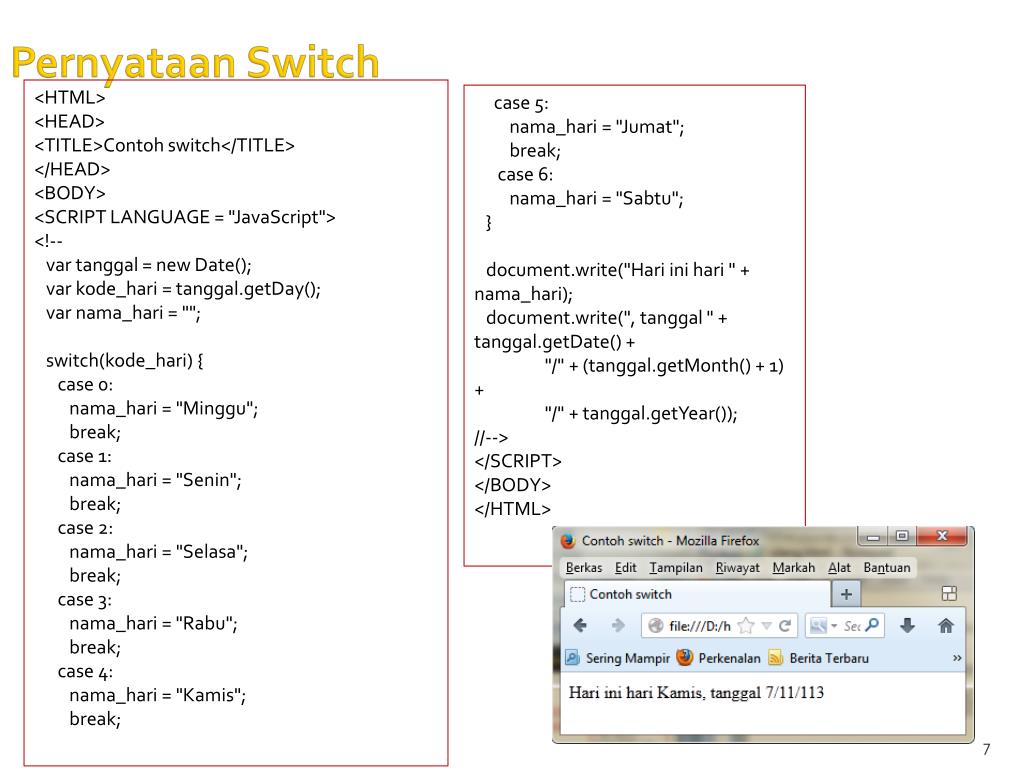Click the line "switch(kode_hari) {"
Screen dimensions: 1024x768
pyautogui.click(x=124, y=360)
